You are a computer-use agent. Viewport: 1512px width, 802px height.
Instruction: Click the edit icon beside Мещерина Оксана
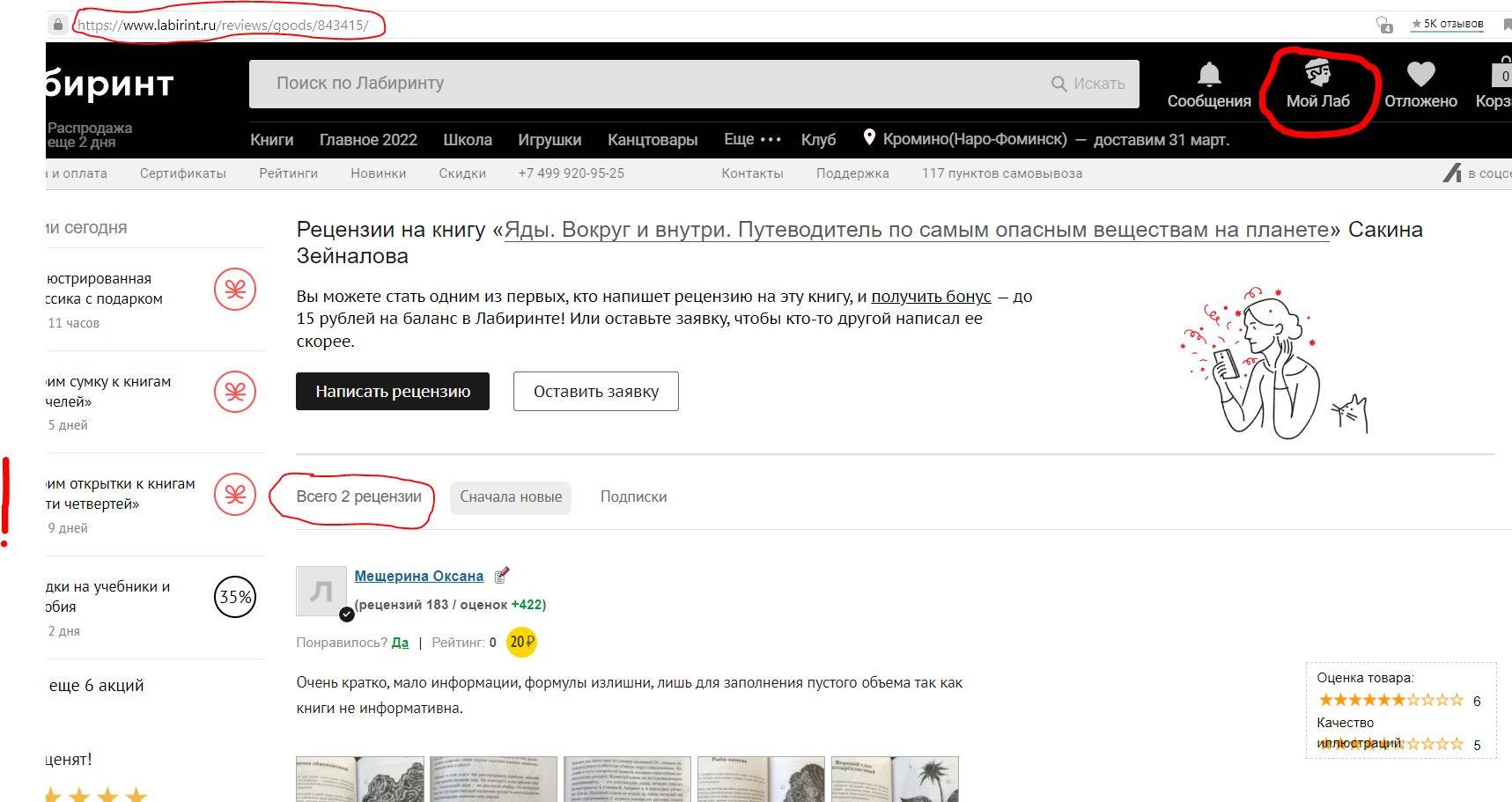(501, 576)
